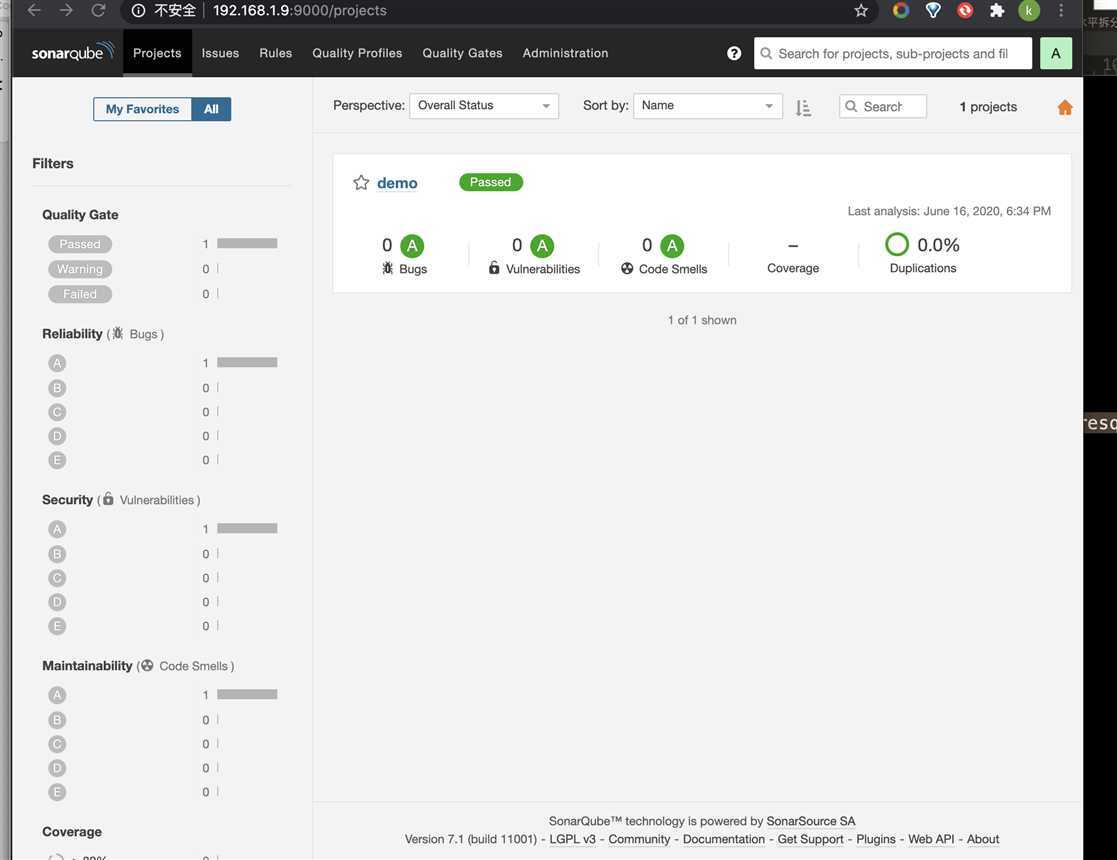
Task: Toggle My Favorites project view
Action: coord(142,109)
